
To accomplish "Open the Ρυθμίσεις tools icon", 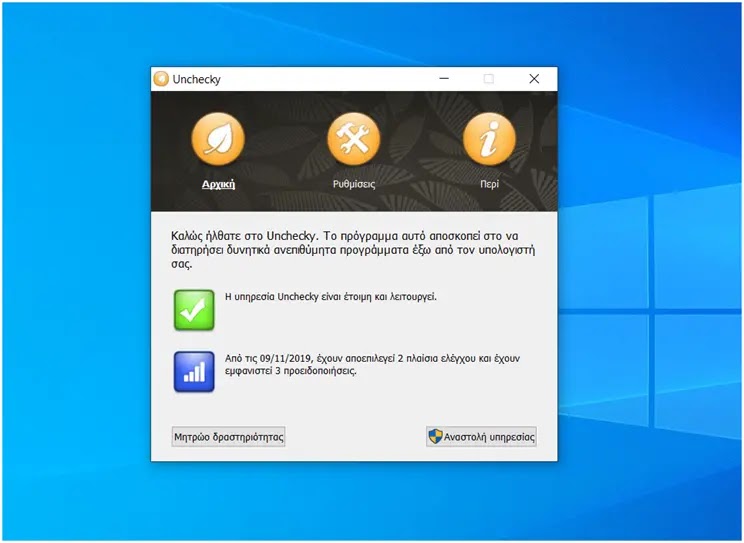I will 353,139.
